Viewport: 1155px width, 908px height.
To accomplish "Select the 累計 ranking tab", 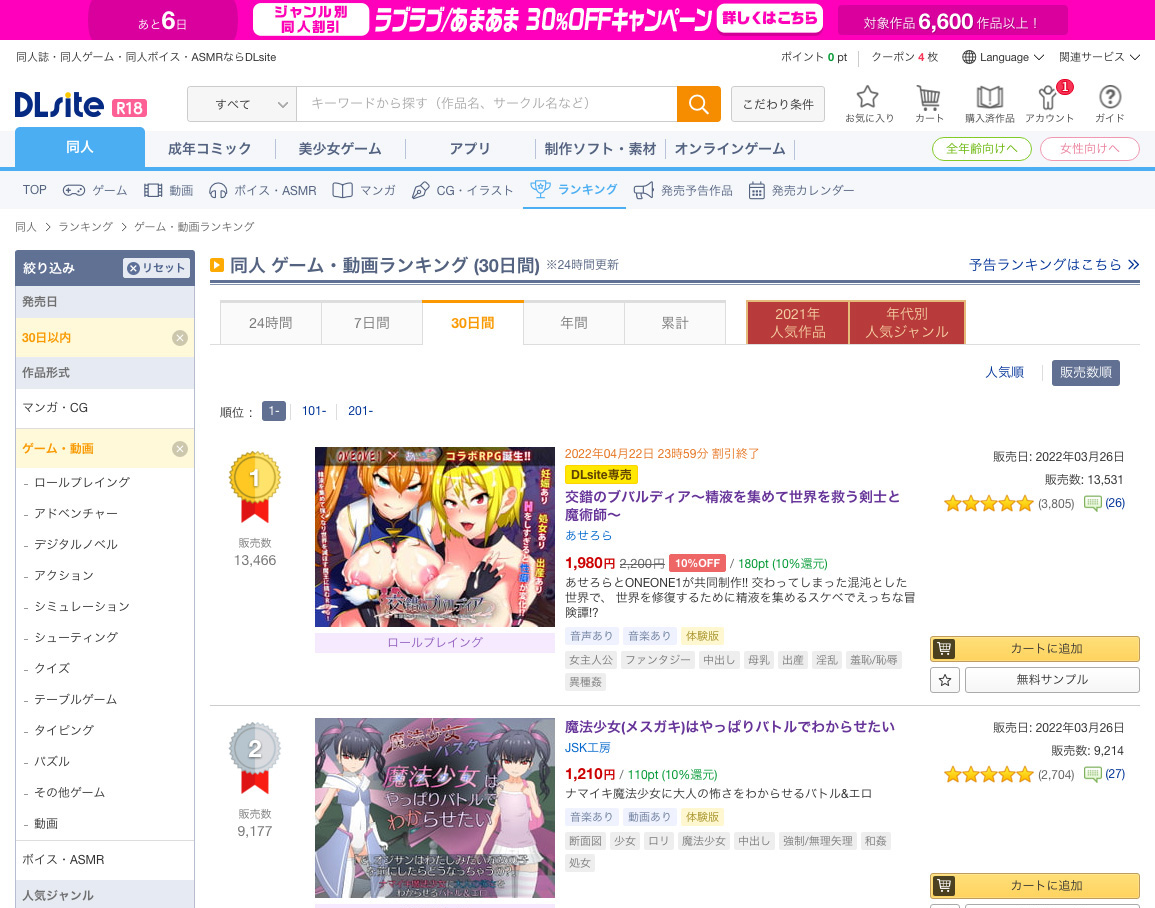I will 675,323.
